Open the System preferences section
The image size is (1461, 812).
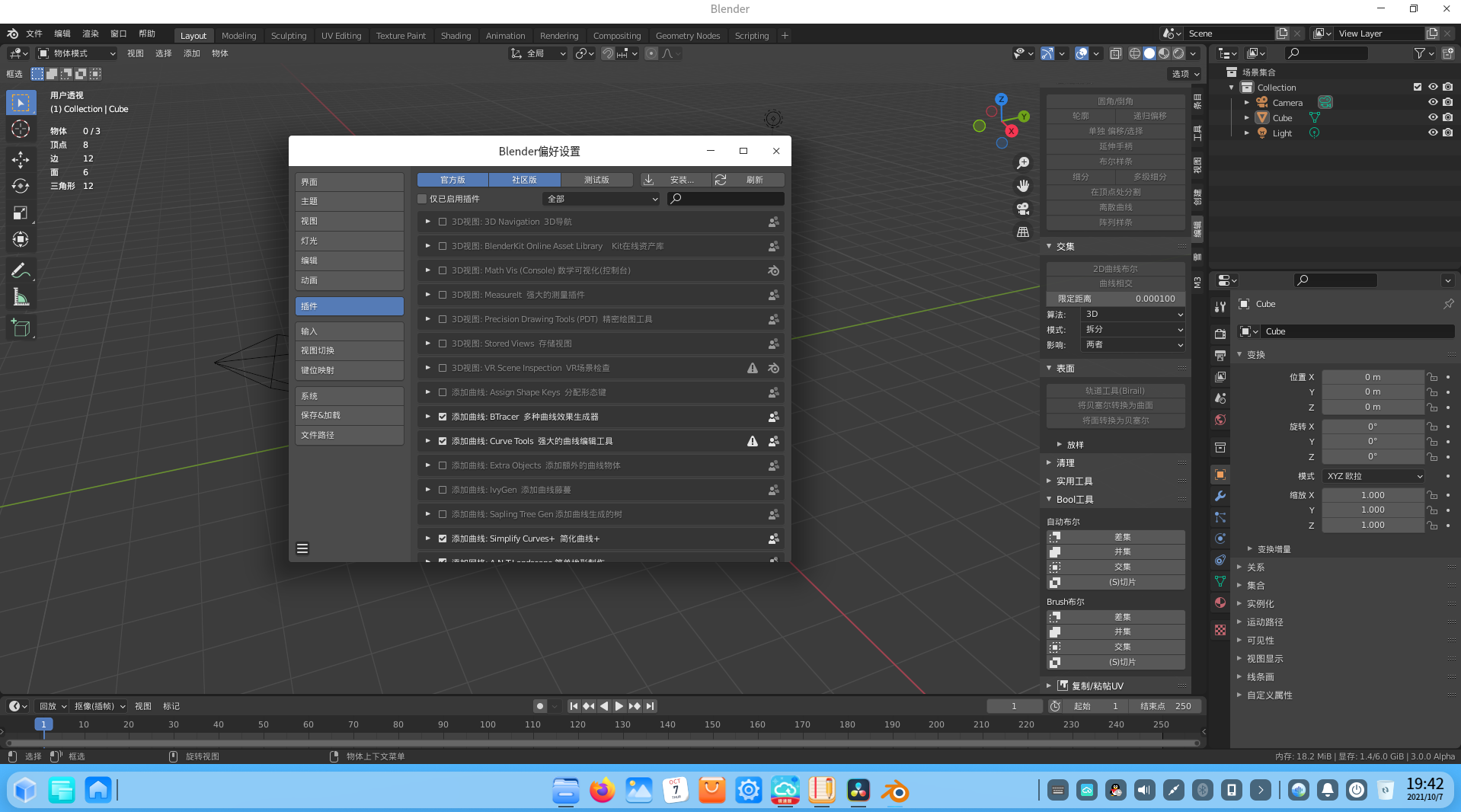[x=349, y=396]
